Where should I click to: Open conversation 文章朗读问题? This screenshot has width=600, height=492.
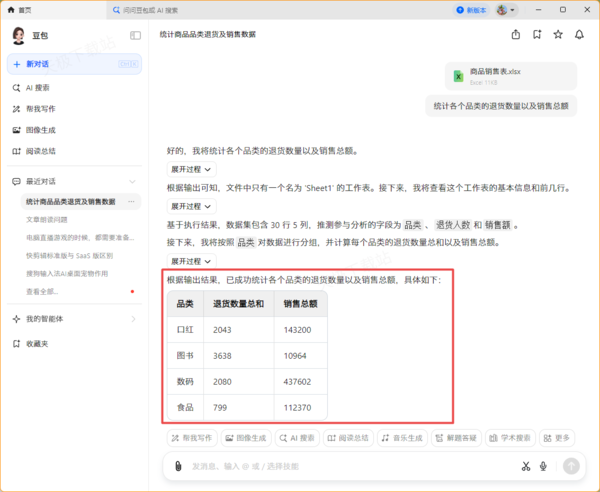click(47, 220)
